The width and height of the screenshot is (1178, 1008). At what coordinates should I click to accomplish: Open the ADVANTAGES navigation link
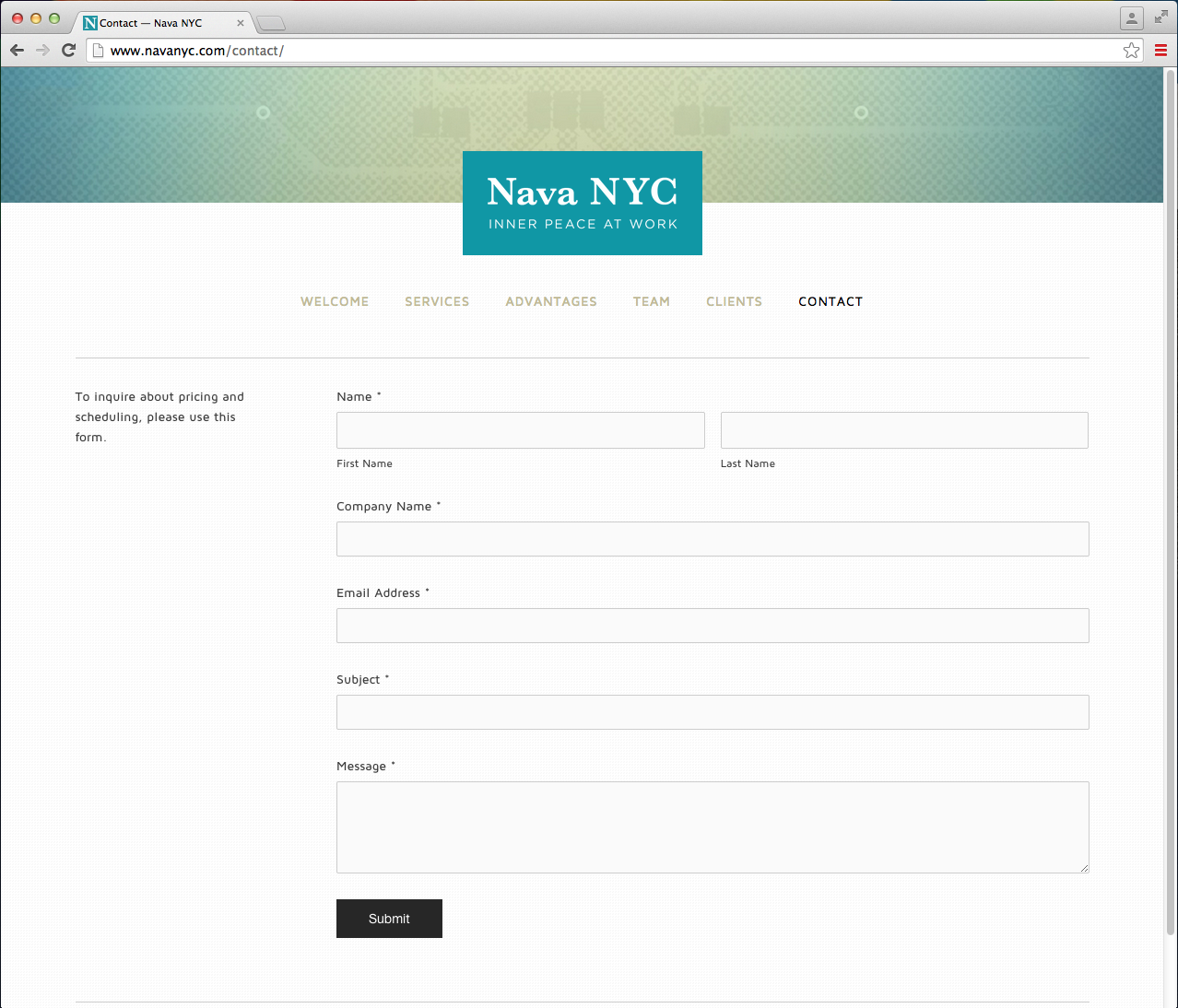(551, 301)
